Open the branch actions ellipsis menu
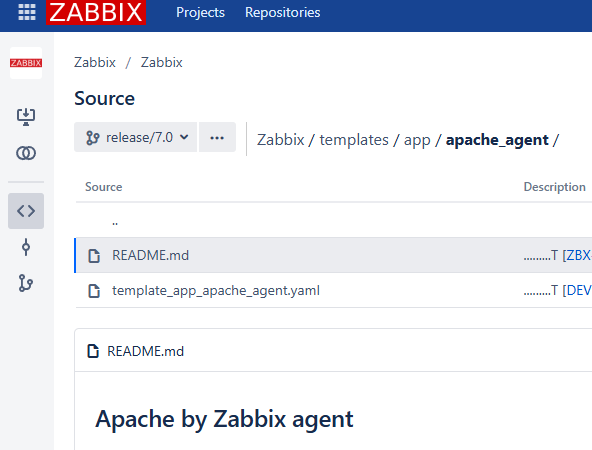592x450 pixels. pyautogui.click(x=217, y=137)
